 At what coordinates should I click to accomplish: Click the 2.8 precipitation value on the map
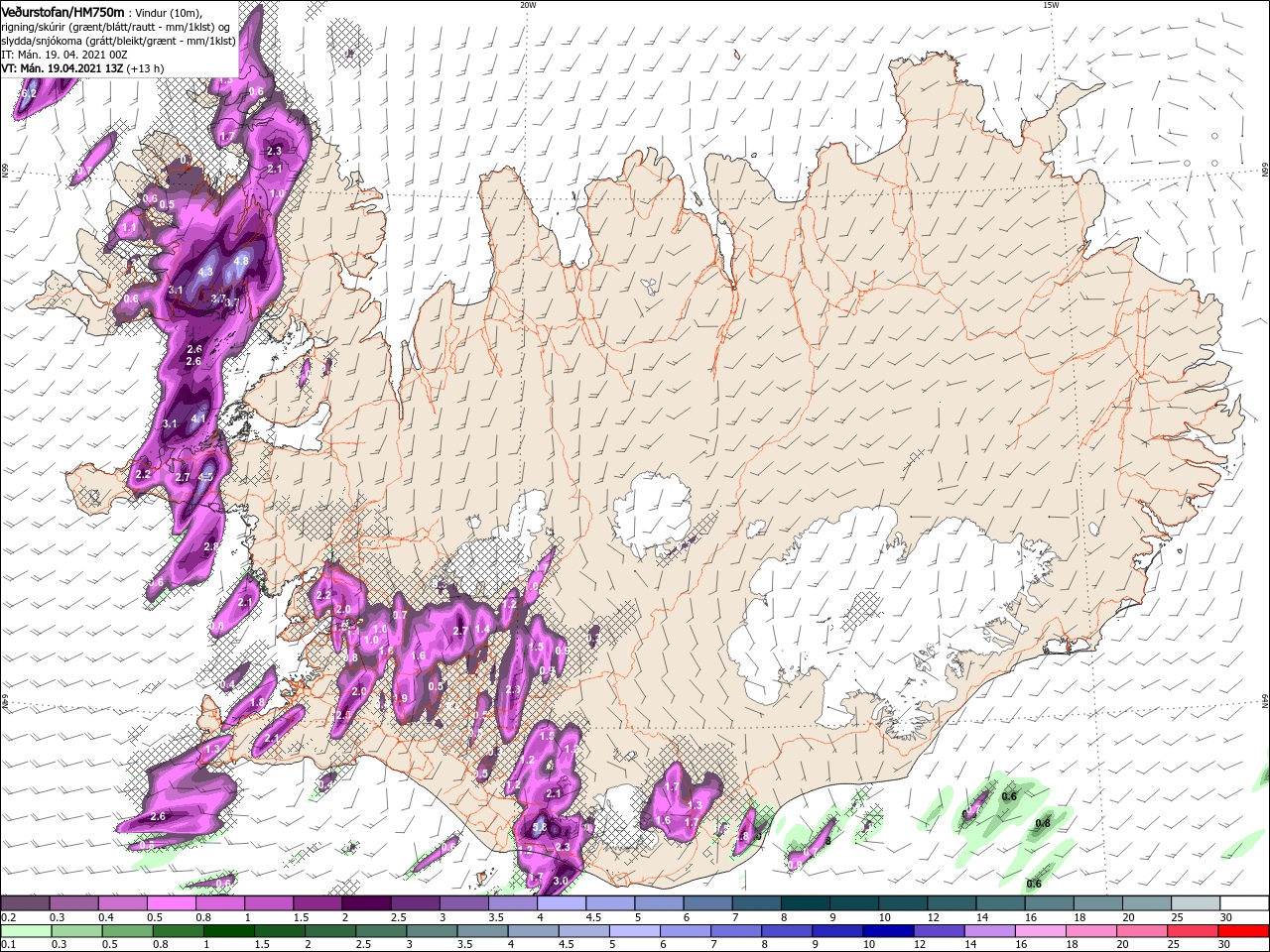210,546
